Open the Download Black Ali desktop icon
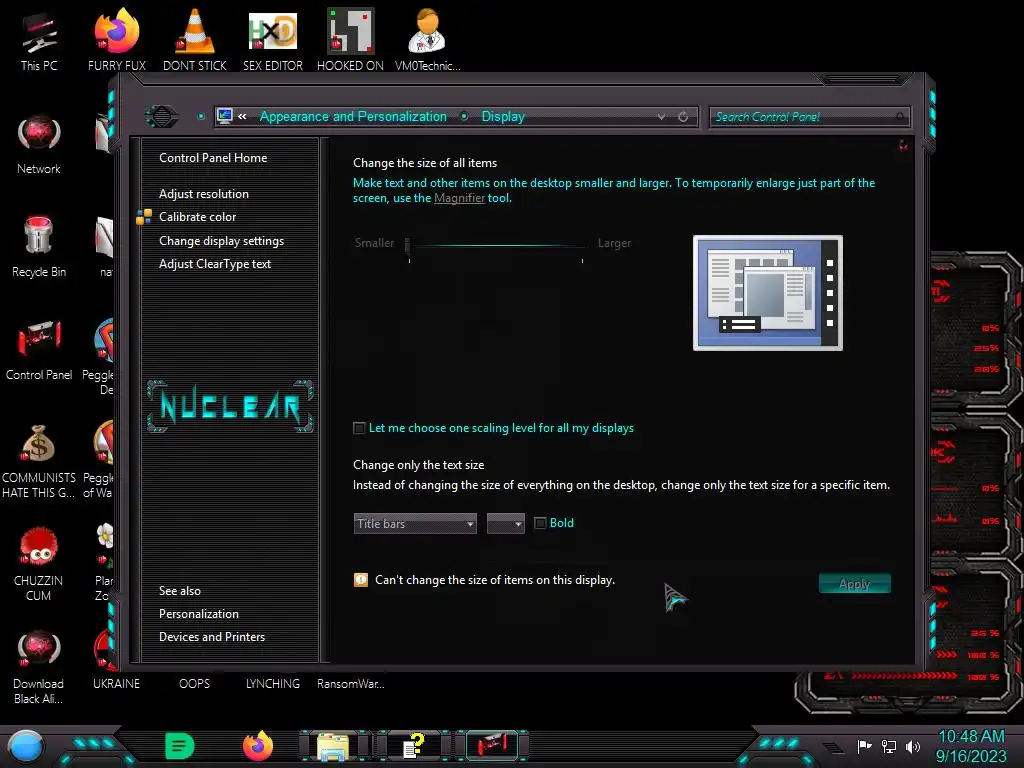 [39, 666]
